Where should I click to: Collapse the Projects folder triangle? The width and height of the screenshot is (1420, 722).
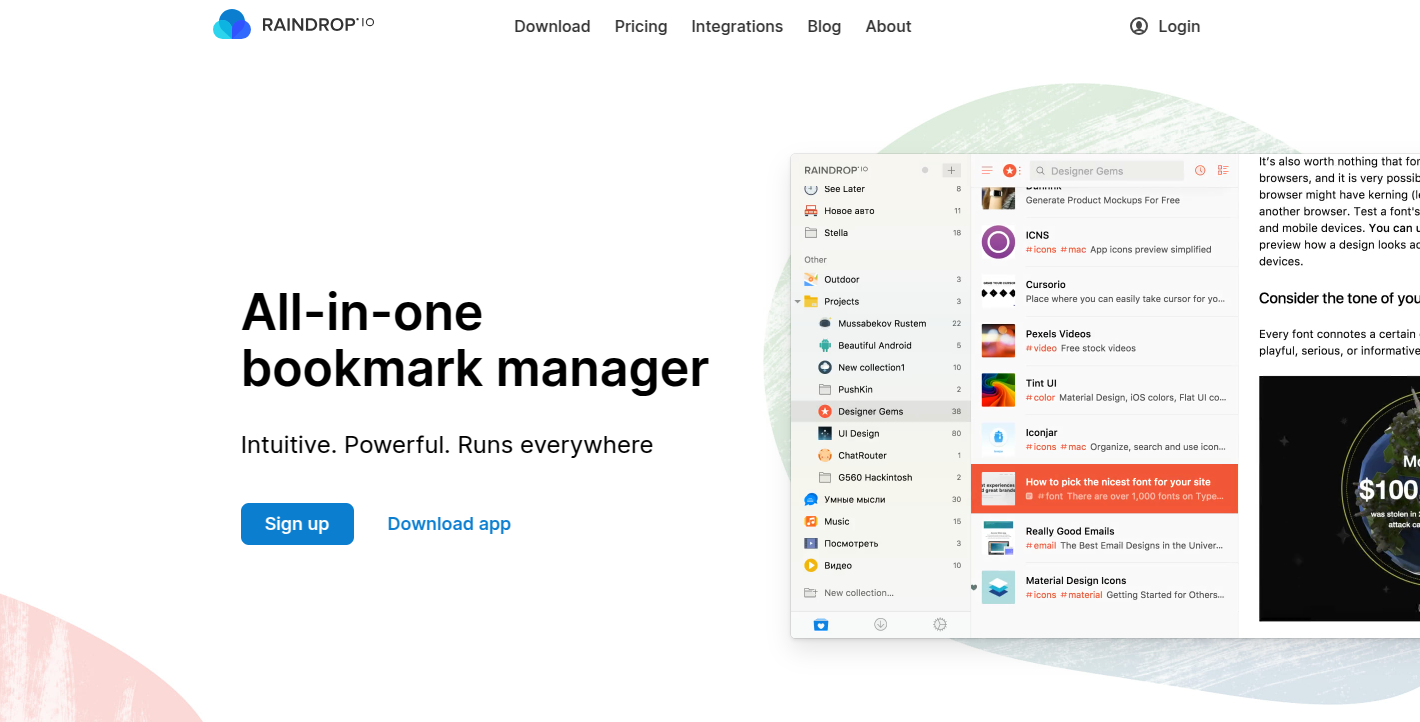pos(798,301)
